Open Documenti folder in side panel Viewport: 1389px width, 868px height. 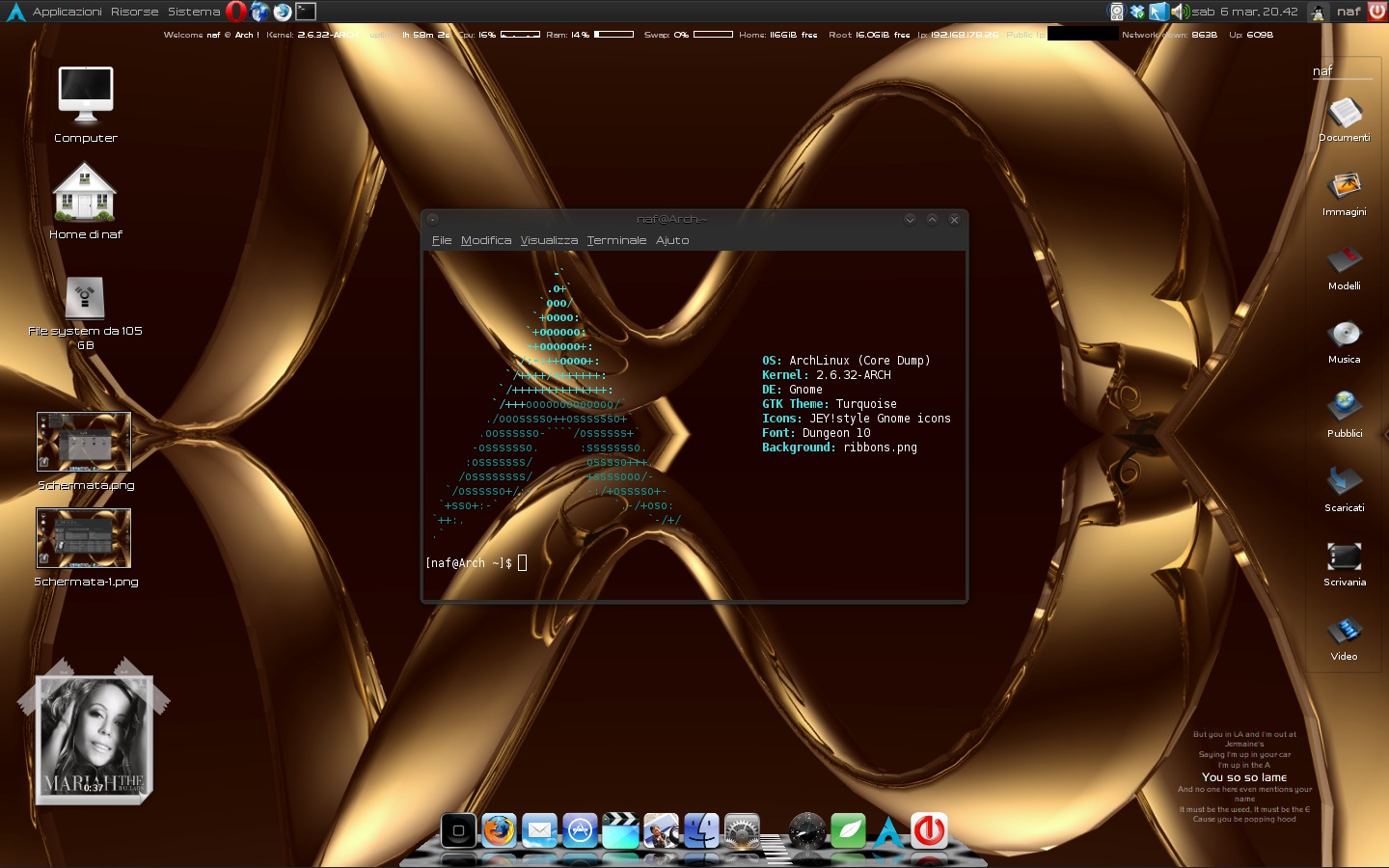[1345, 119]
